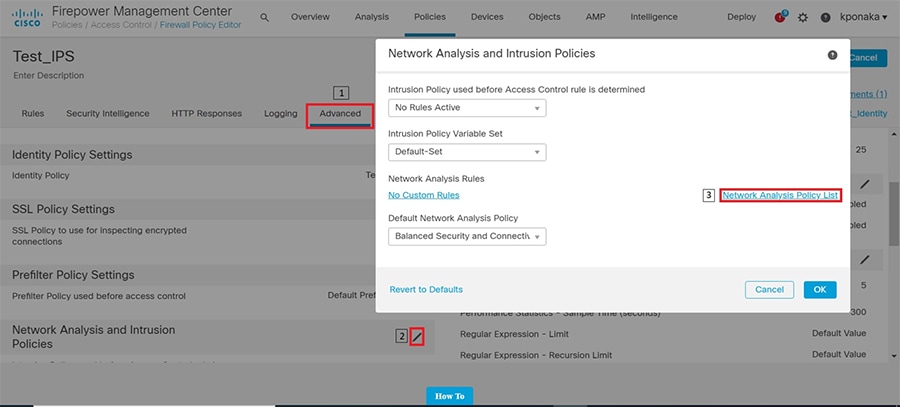
Task: Switch to the Advanced tab
Action: click(340, 114)
